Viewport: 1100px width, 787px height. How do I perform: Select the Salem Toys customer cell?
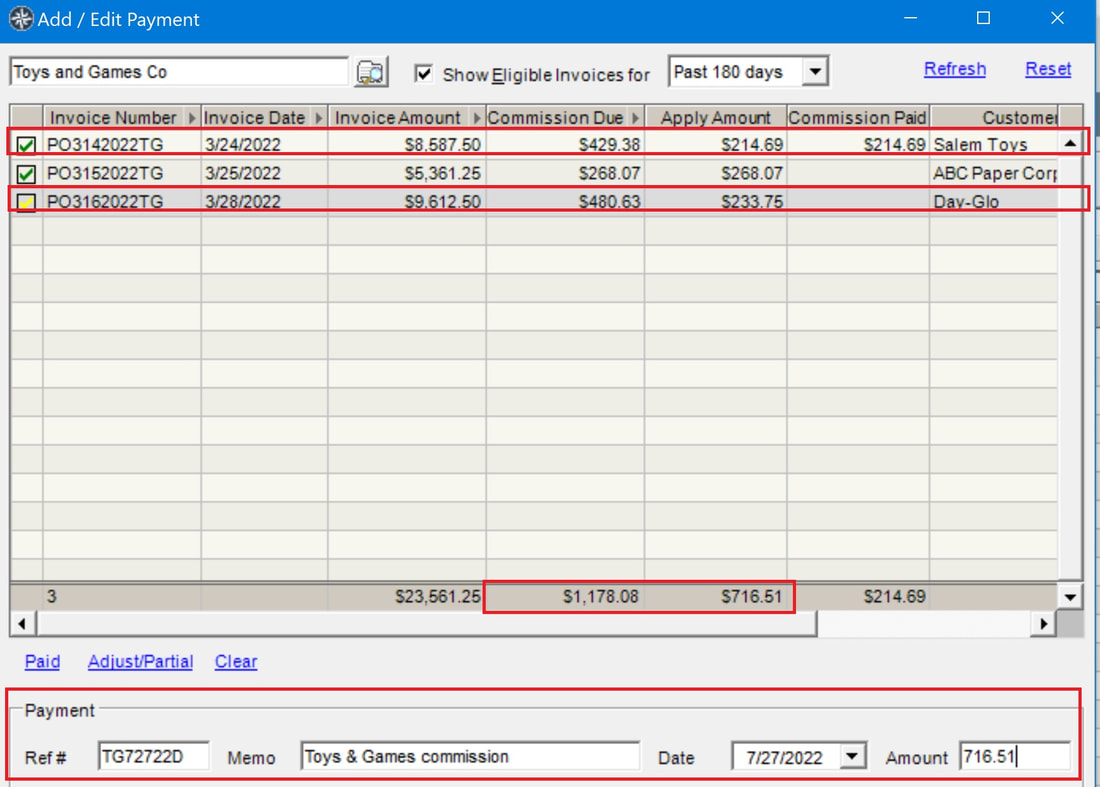[x=994, y=144]
